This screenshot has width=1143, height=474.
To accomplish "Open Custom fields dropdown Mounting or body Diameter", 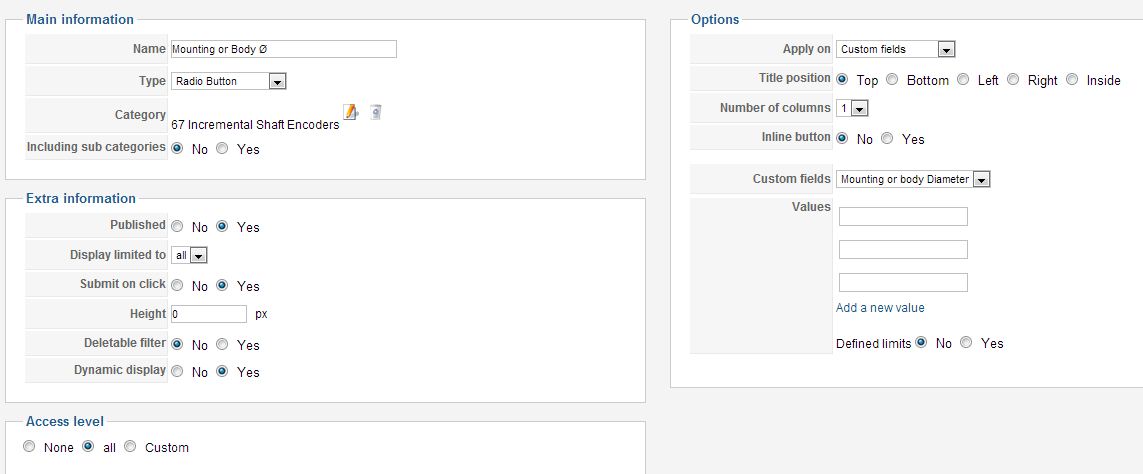I will [913, 179].
